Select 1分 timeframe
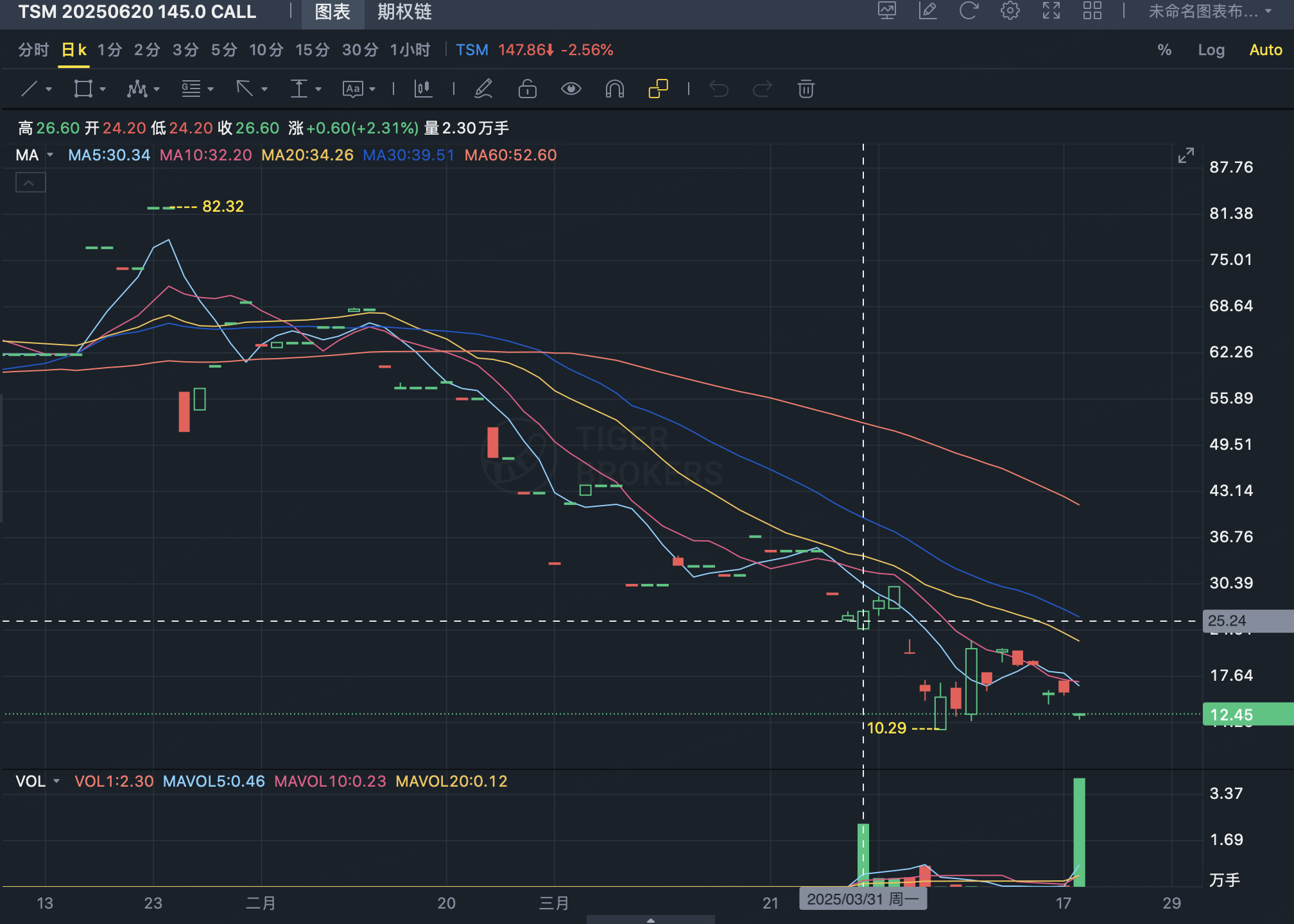1294x924 pixels. [110, 50]
